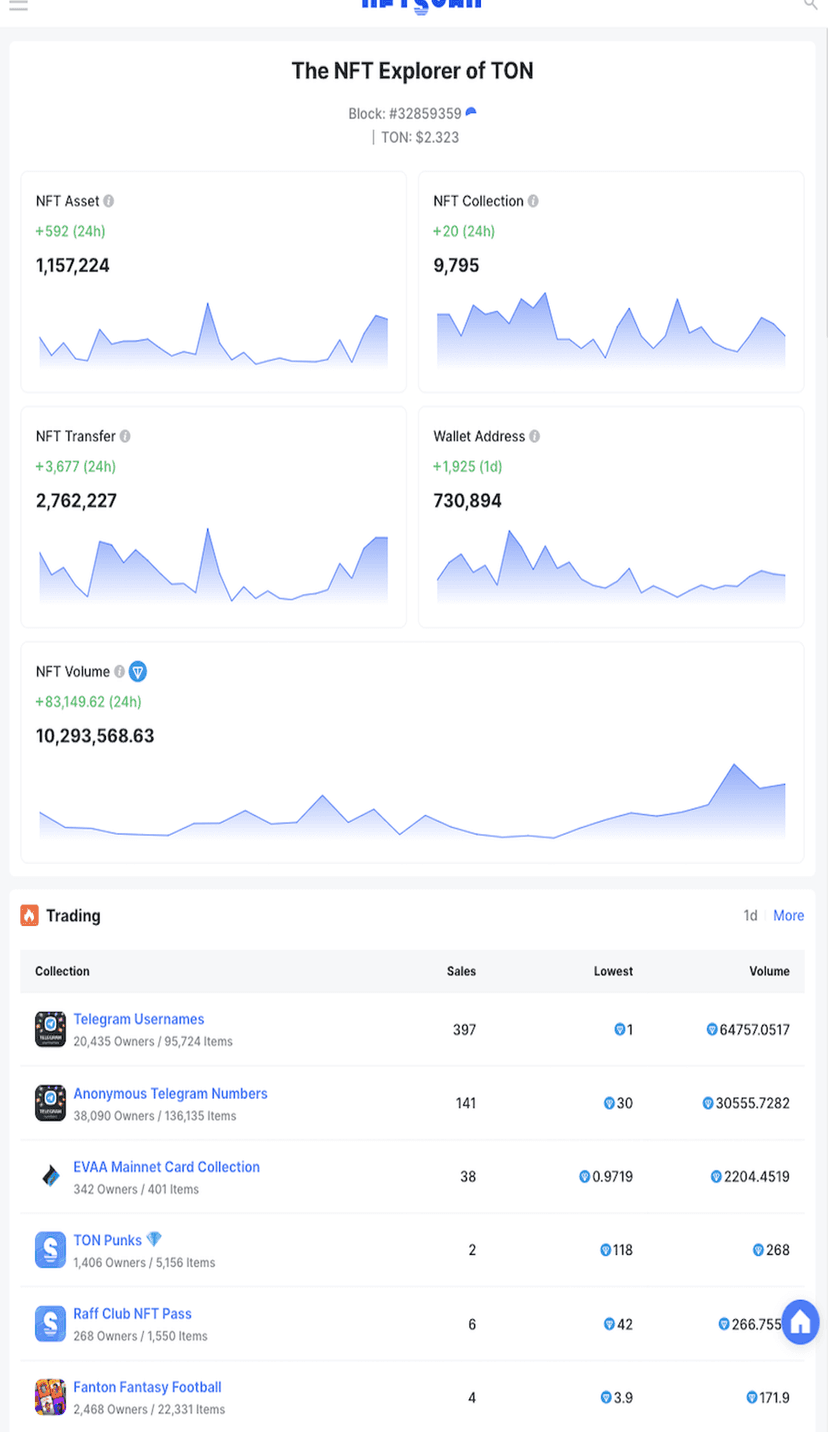
Task: Click the blue icon next to block number
Action: point(471,113)
